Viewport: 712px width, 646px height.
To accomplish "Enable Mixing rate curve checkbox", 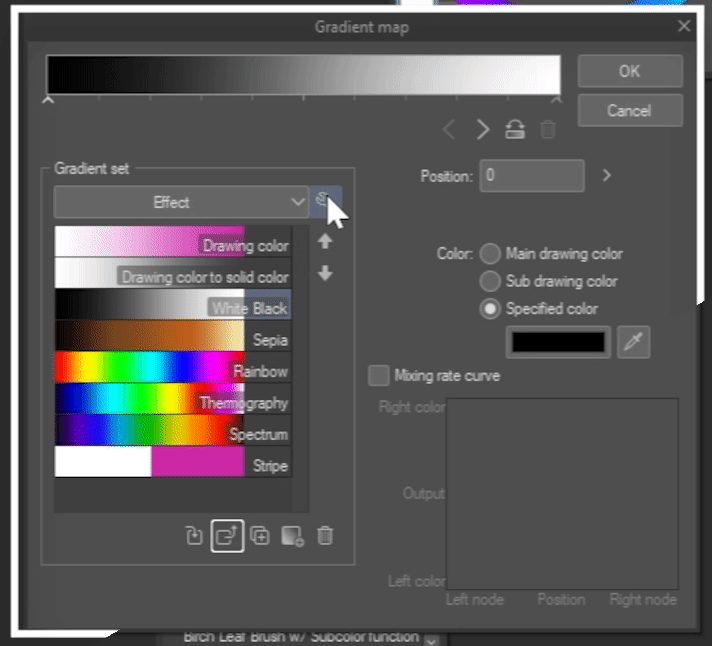I will pos(379,375).
